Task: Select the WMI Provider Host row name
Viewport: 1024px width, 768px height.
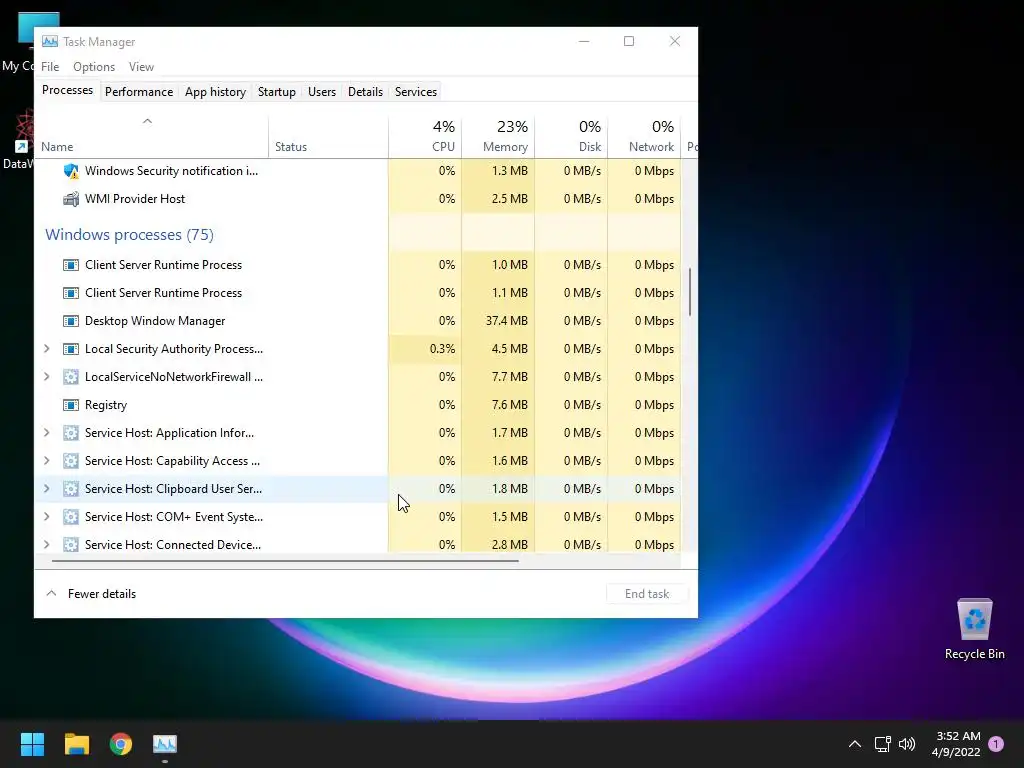Action: click(x=135, y=199)
